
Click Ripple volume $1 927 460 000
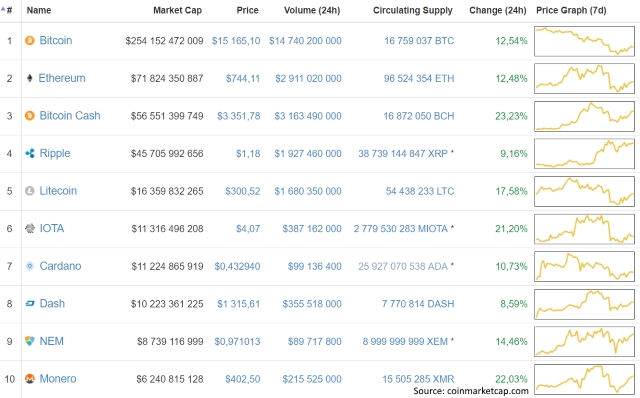(x=308, y=153)
